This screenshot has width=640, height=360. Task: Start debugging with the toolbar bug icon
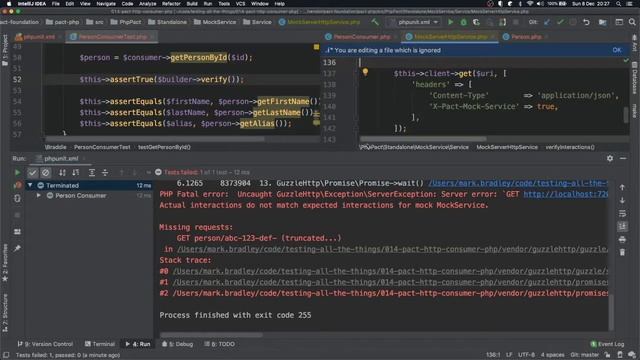[x=464, y=22]
